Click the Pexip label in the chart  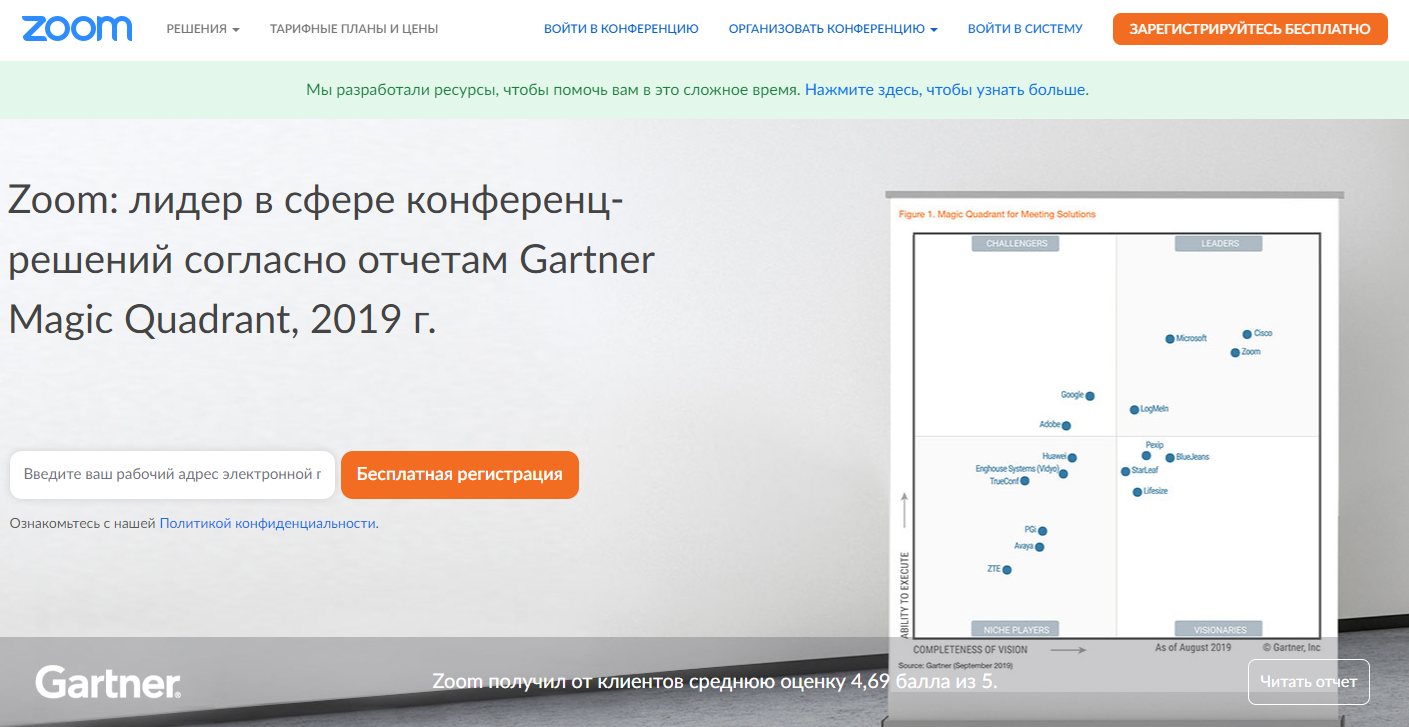(x=1154, y=445)
